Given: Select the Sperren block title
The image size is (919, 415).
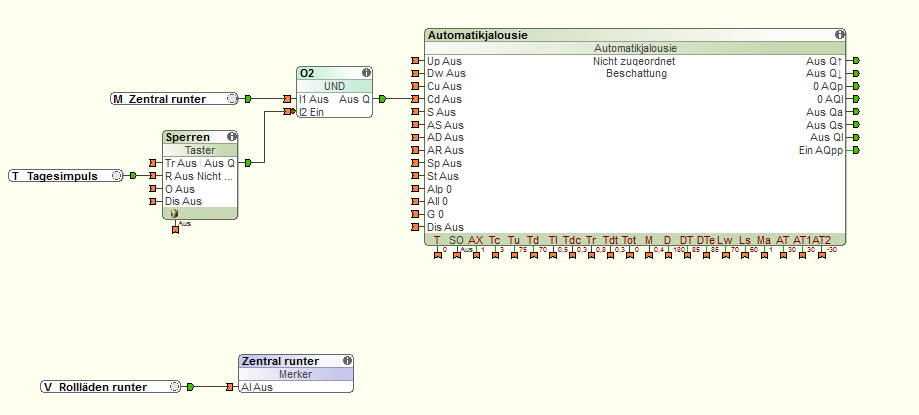Looking at the screenshot, I should [x=188, y=137].
